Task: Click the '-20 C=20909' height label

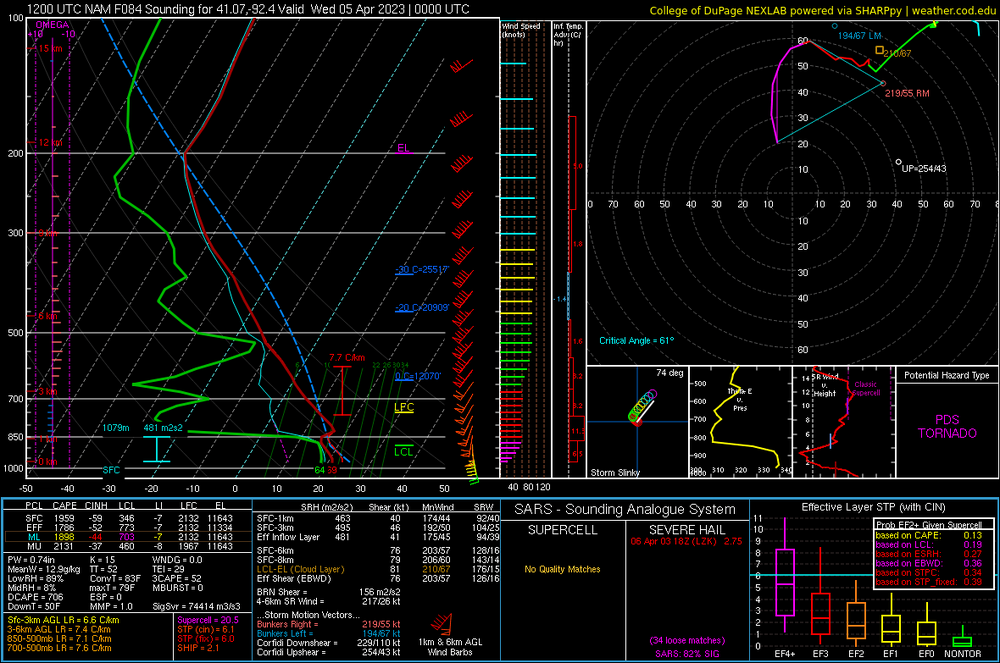Action: 422,307
